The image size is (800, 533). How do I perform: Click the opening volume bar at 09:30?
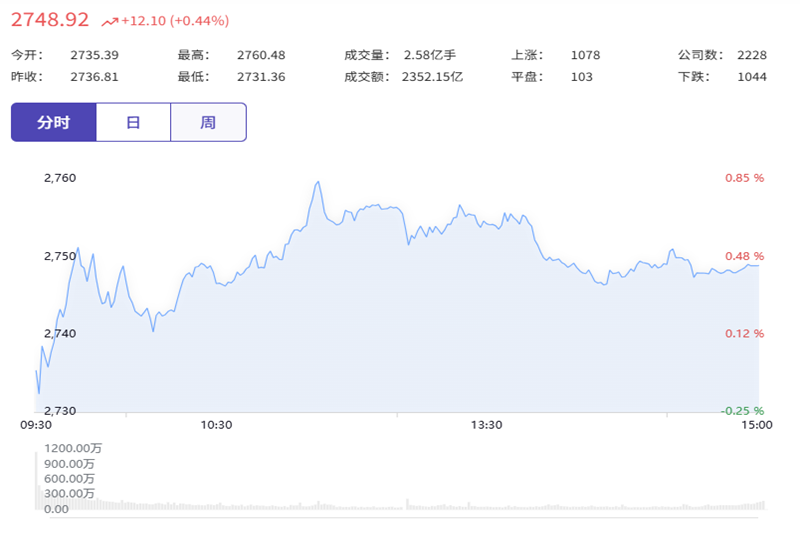point(37,481)
